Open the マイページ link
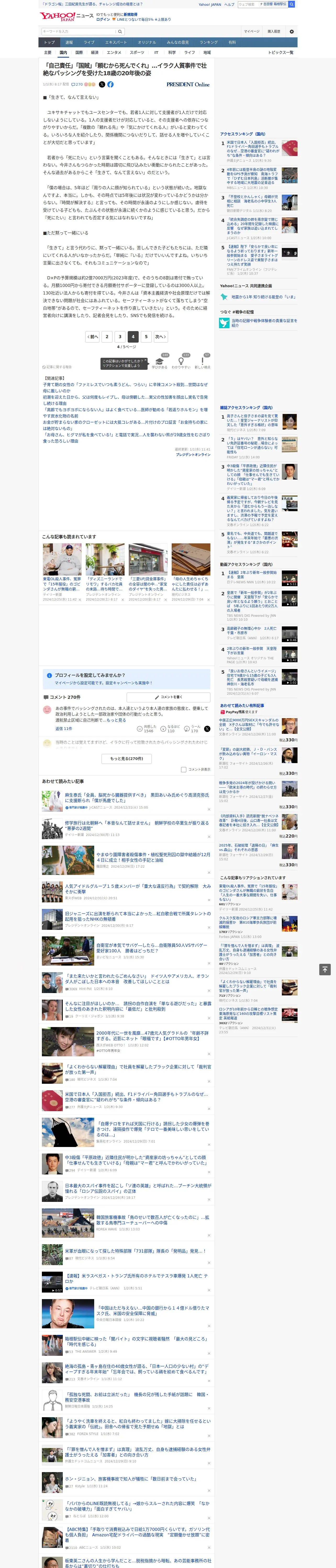This screenshot has height=1568, width=336. 251,31
